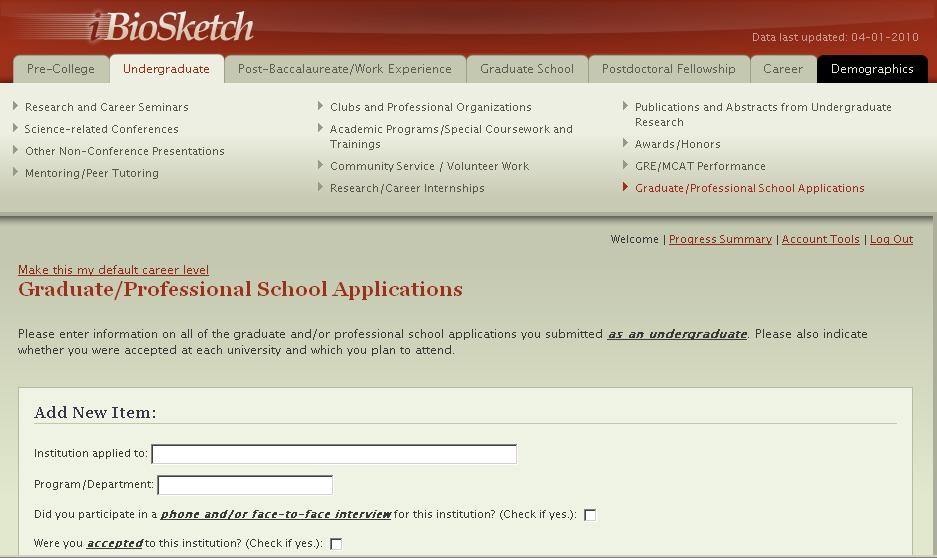Go to Other Non-Conference Presentations
The height and width of the screenshot is (558, 937).
(x=124, y=151)
